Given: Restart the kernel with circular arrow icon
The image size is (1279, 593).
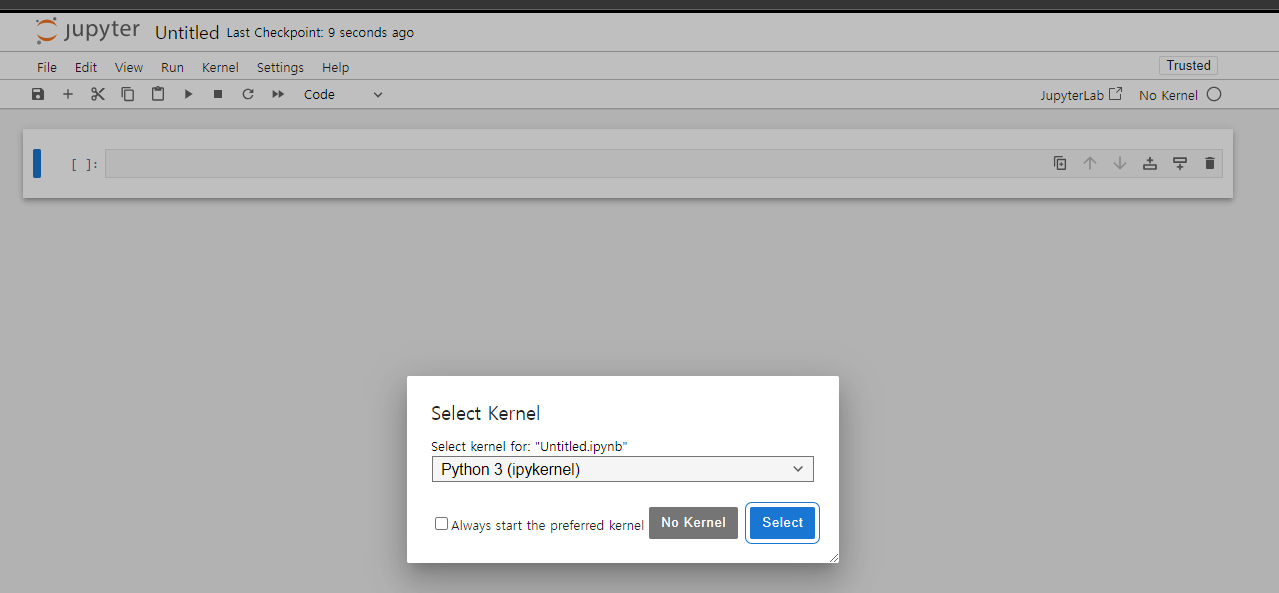Looking at the screenshot, I should (248, 94).
